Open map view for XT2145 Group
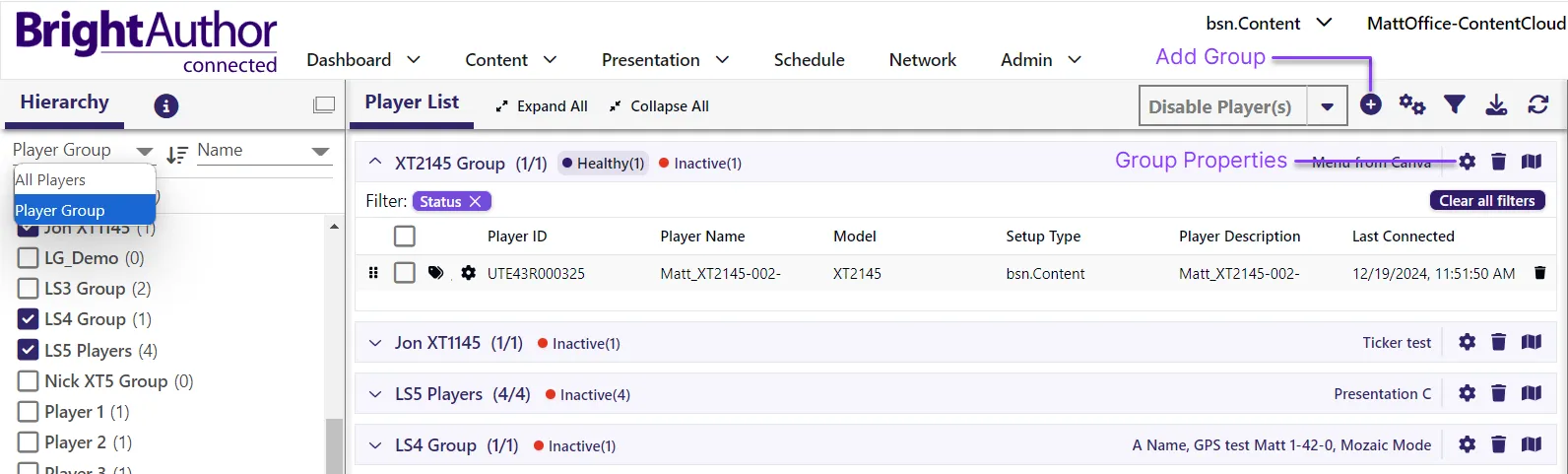The height and width of the screenshot is (474, 1568). (x=1531, y=162)
